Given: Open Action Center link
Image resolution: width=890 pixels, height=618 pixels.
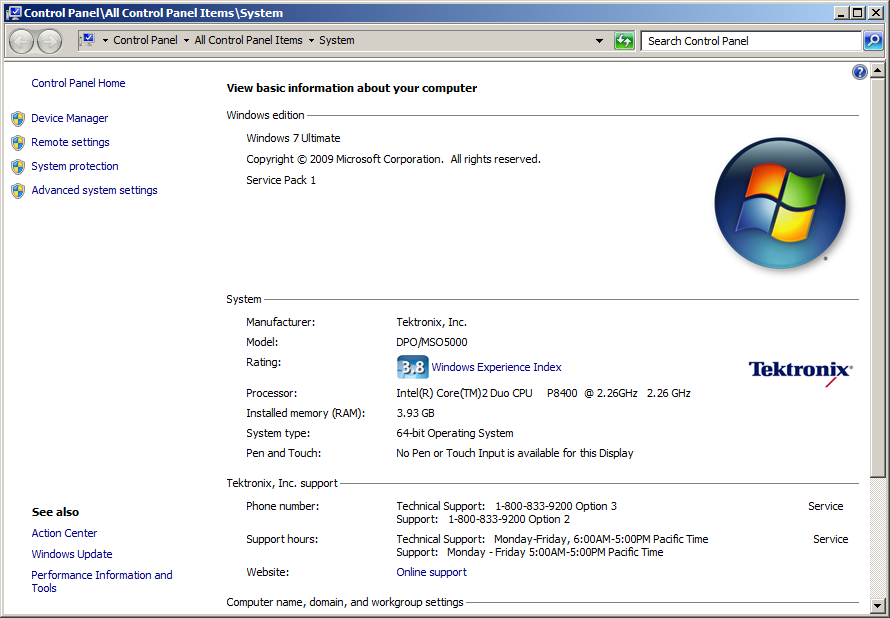Looking at the screenshot, I should click(x=64, y=533).
